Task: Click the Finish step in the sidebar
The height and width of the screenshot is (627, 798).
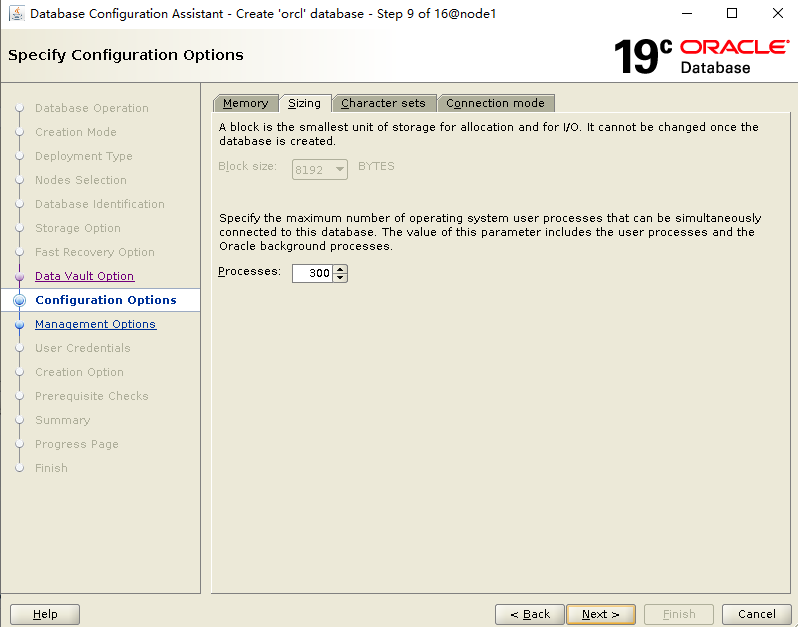Action: pos(51,468)
